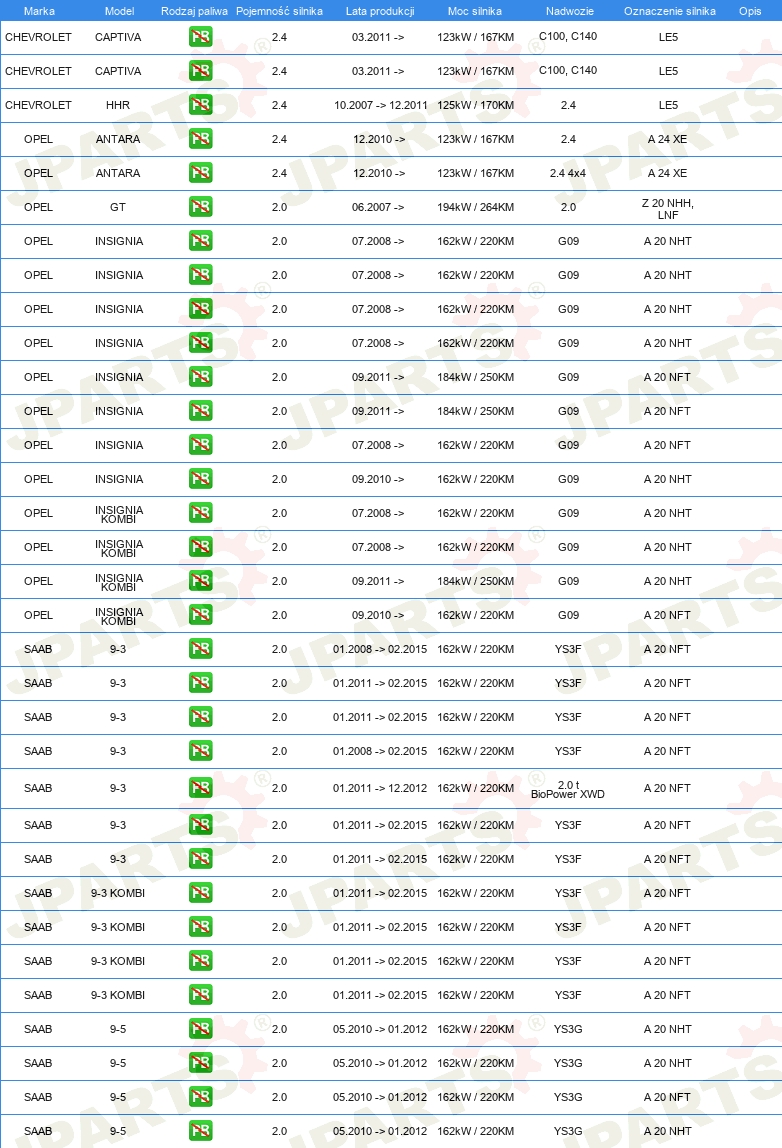782x1148 pixels.
Task: Click the 'Z 20 NHH, LNF' engine code cell
Action: click(x=668, y=209)
